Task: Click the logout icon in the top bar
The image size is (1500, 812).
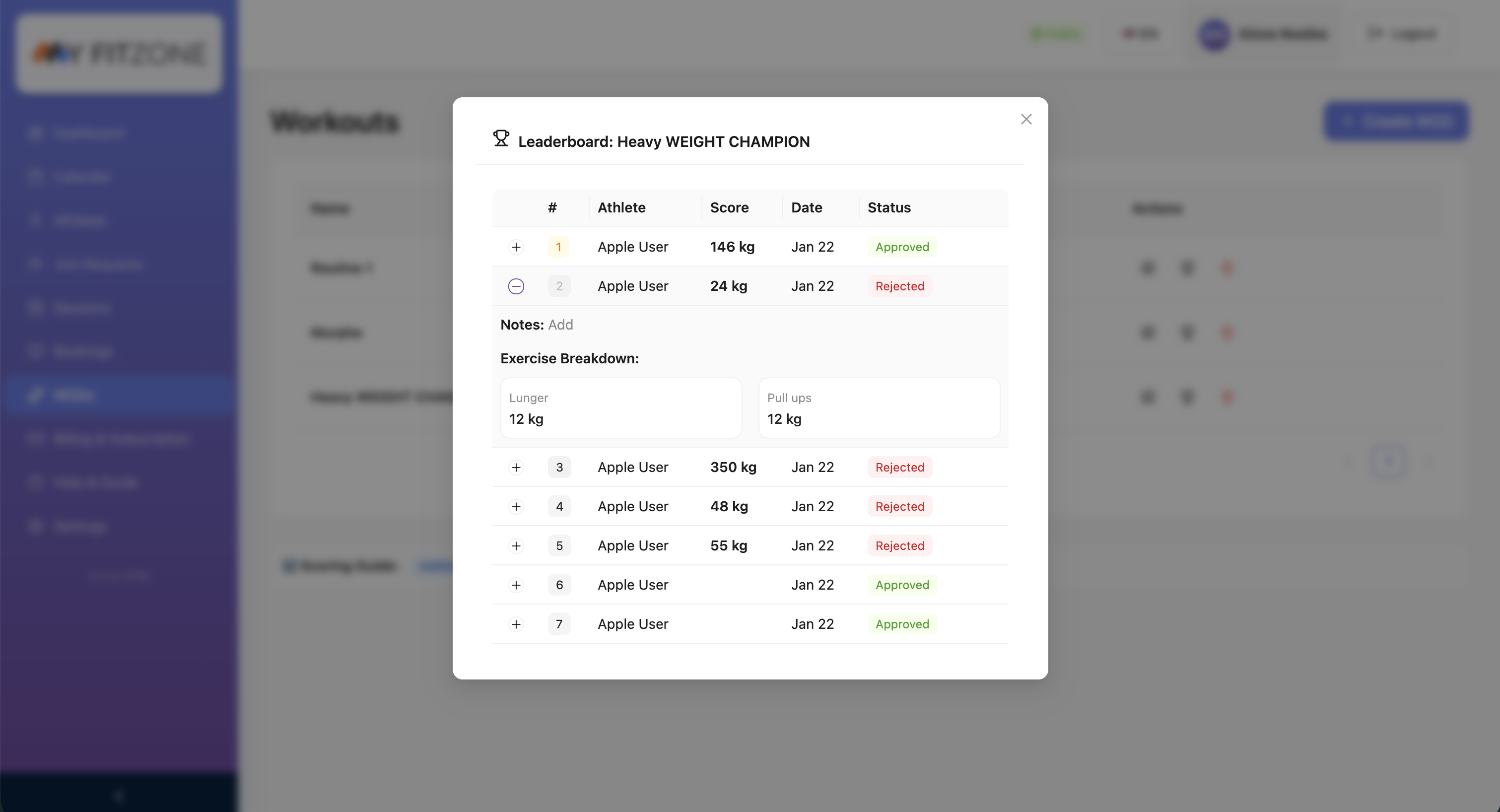Action: pos(1375,34)
